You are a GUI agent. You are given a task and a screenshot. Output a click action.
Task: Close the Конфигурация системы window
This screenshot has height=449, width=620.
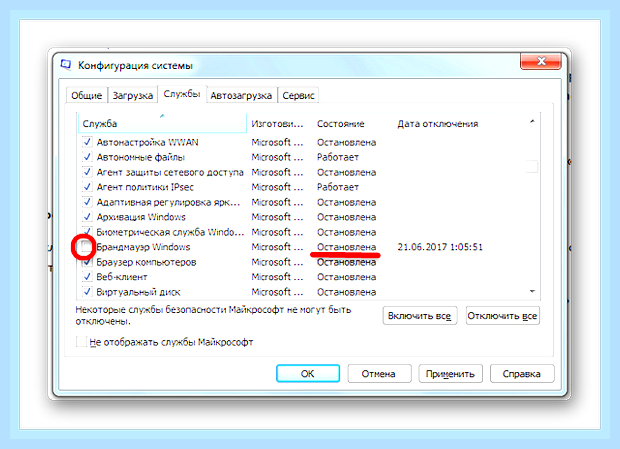(541, 61)
